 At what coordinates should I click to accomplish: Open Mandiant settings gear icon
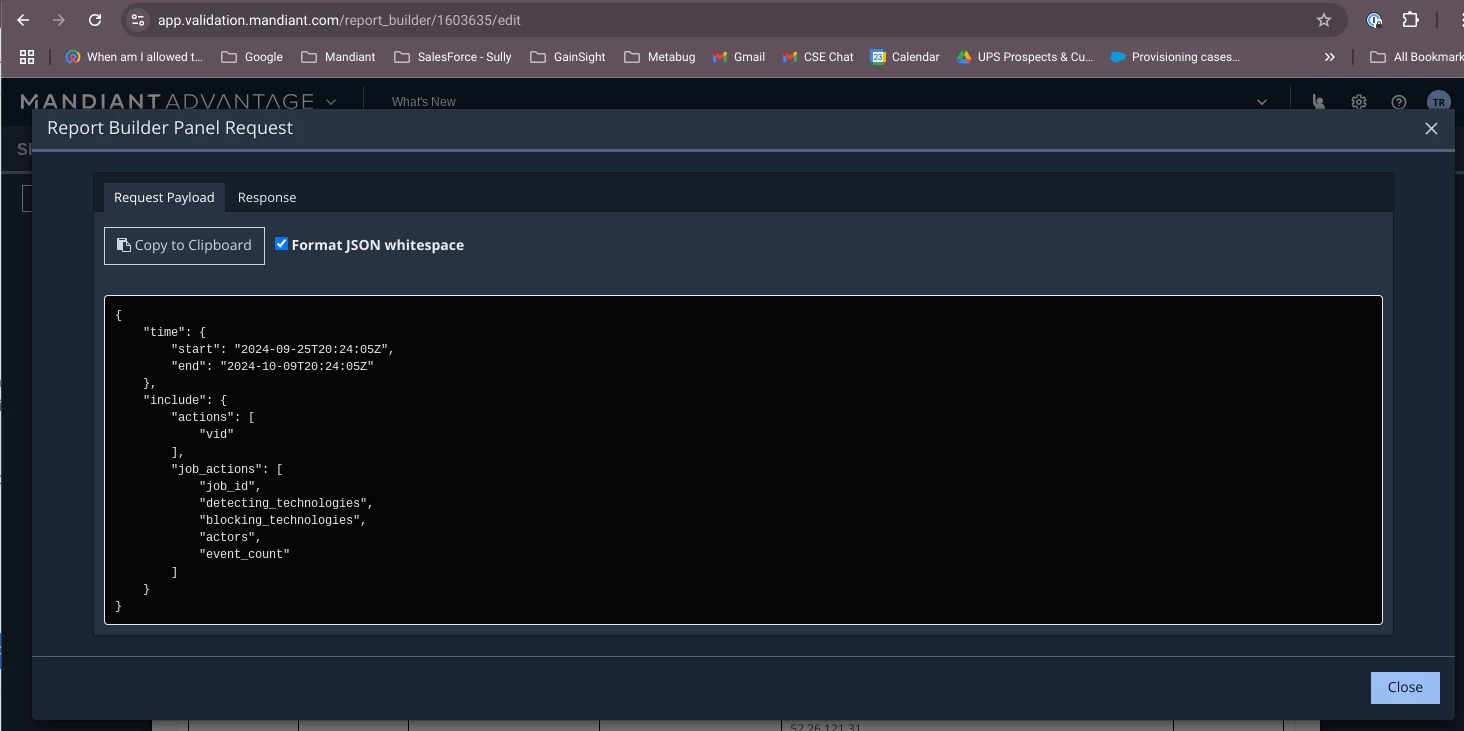click(1359, 102)
